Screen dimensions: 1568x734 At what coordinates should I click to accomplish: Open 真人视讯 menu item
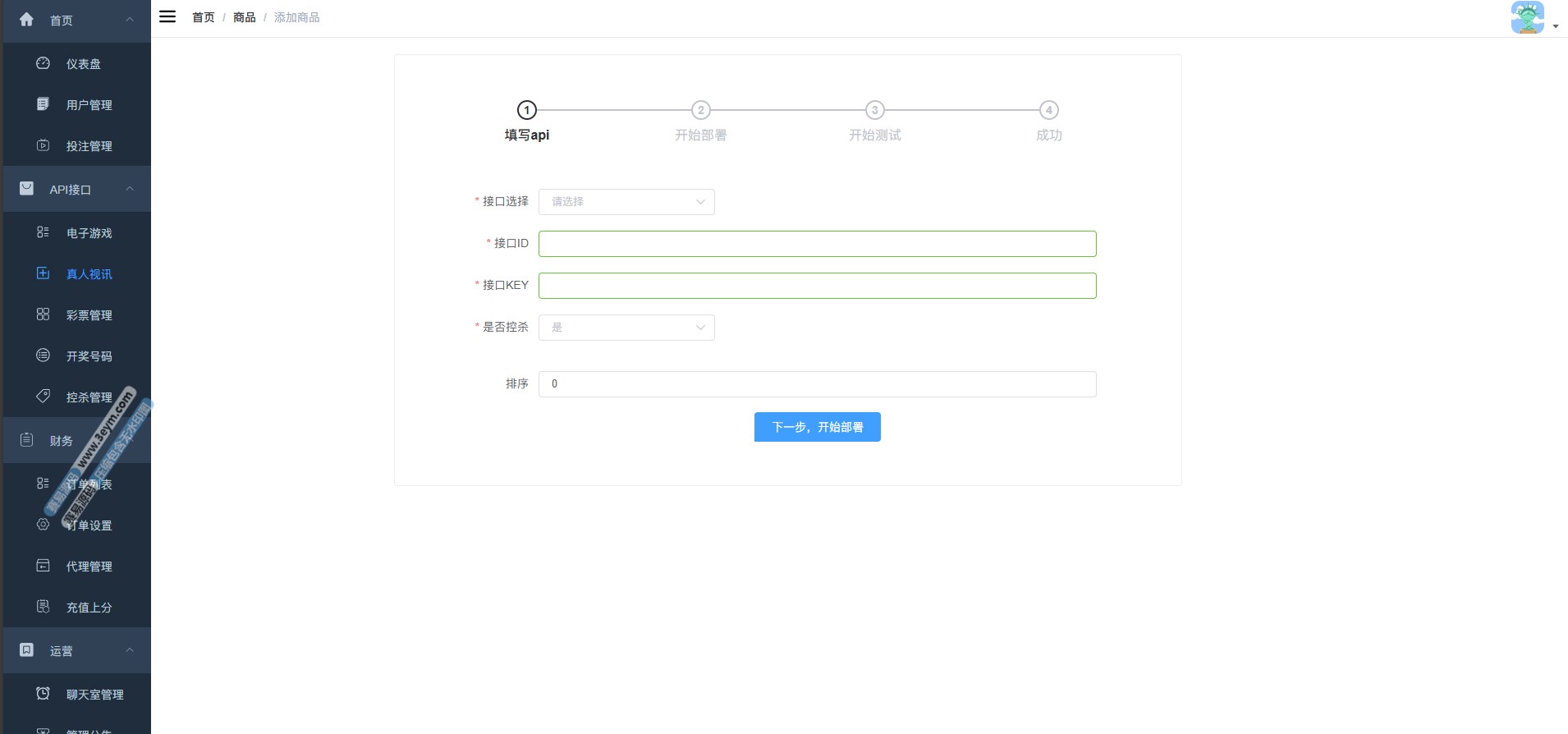click(89, 274)
